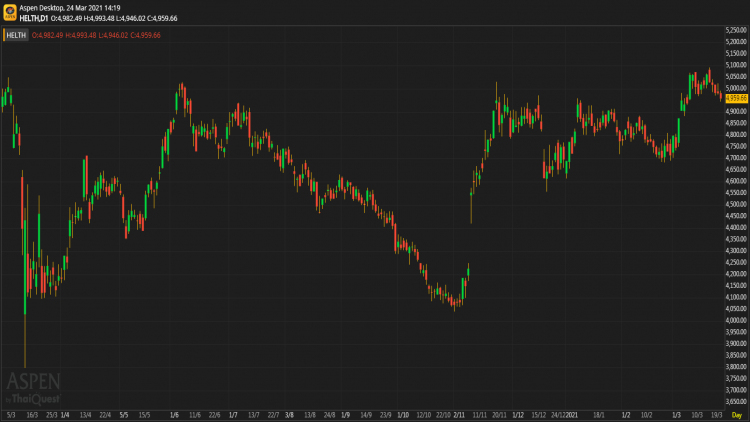Click the 4,650.00 price axis label
750x422 pixels.
736,169
